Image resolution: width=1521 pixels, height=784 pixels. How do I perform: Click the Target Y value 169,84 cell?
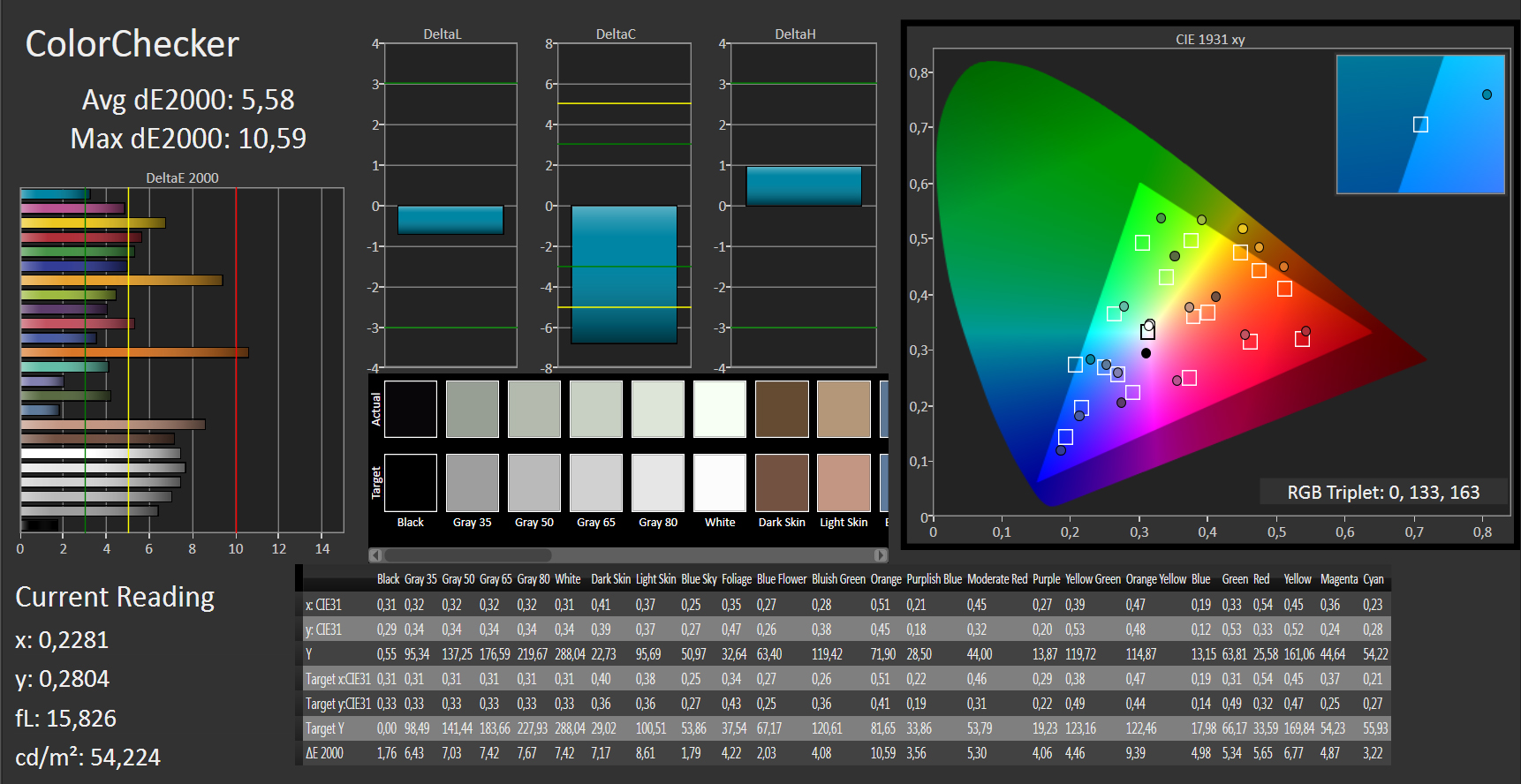coord(1298,728)
